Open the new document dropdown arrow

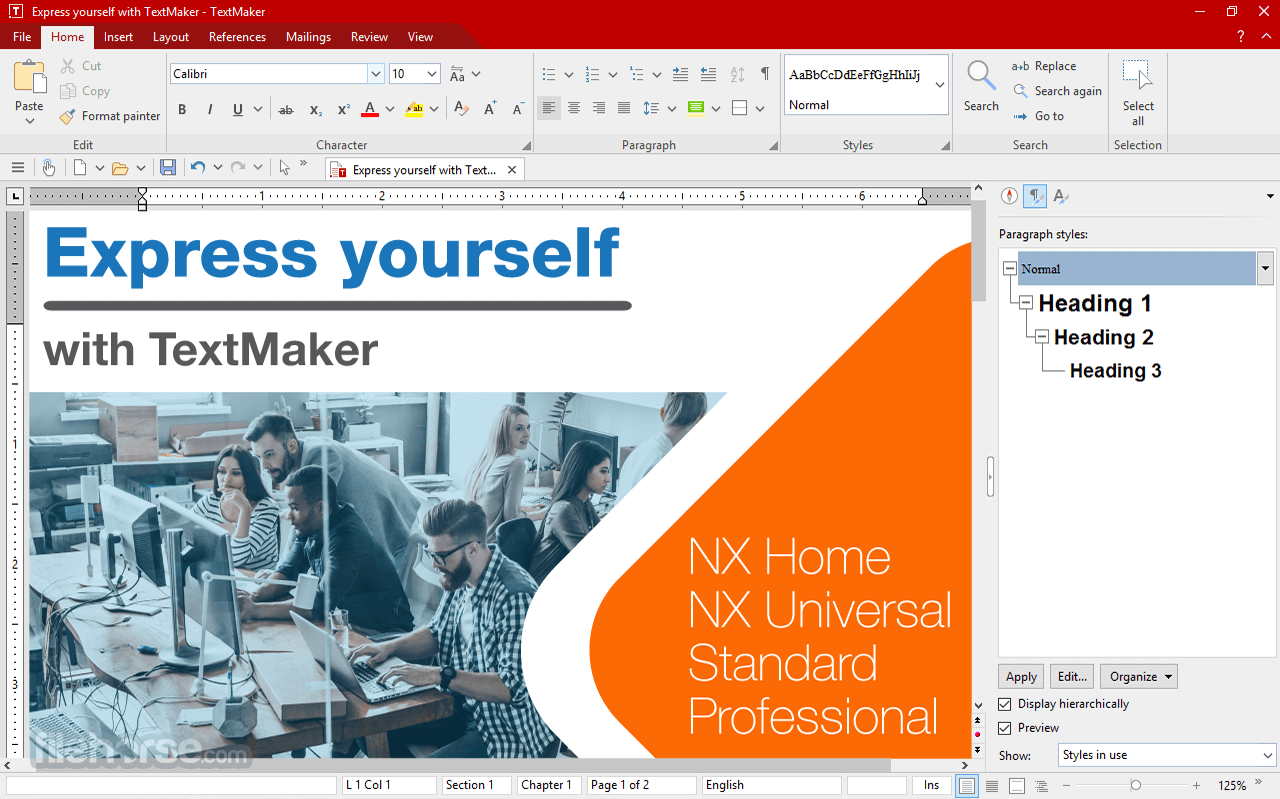[x=100, y=168]
